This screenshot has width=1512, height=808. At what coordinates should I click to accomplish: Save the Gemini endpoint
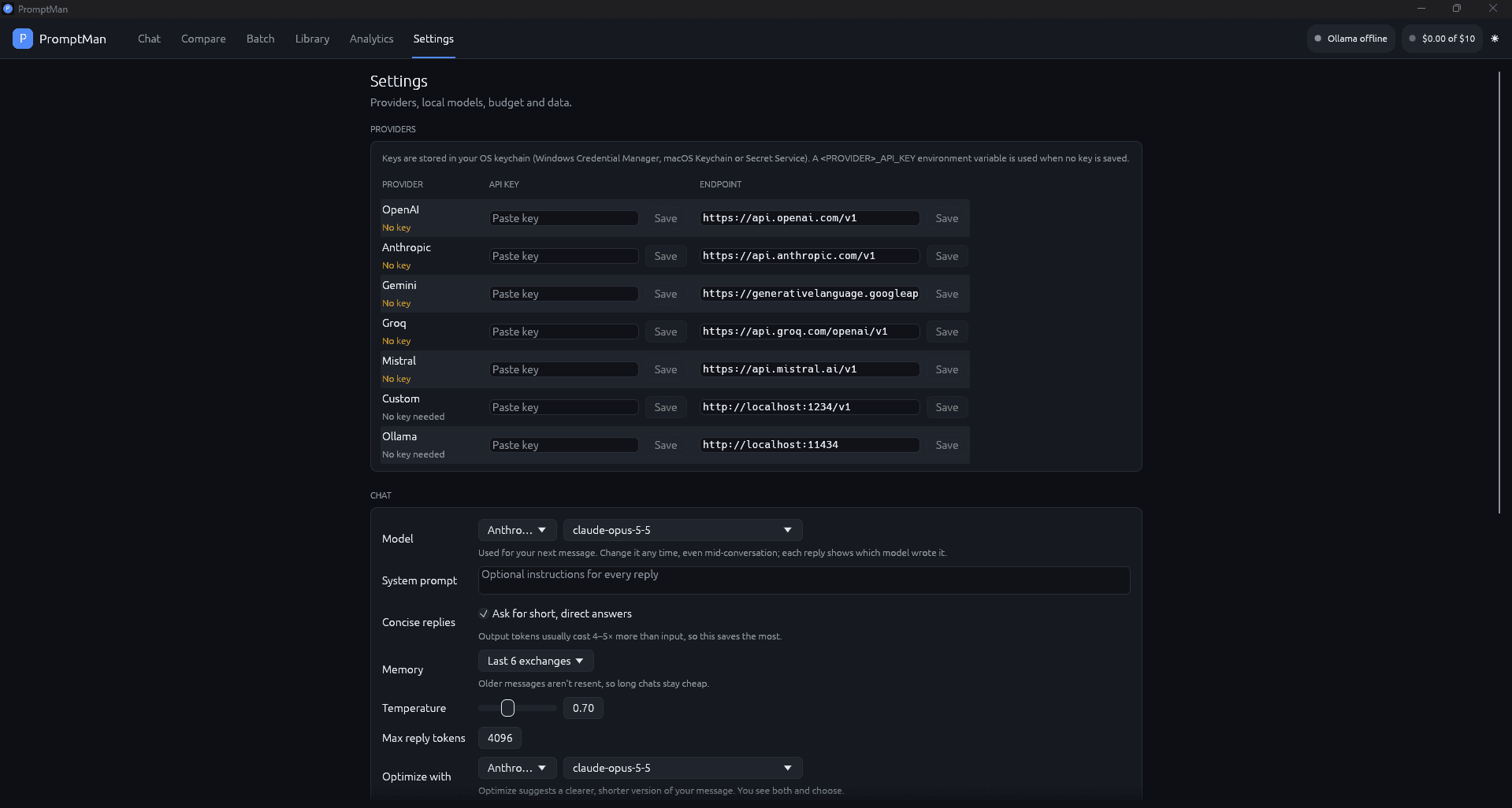947,294
